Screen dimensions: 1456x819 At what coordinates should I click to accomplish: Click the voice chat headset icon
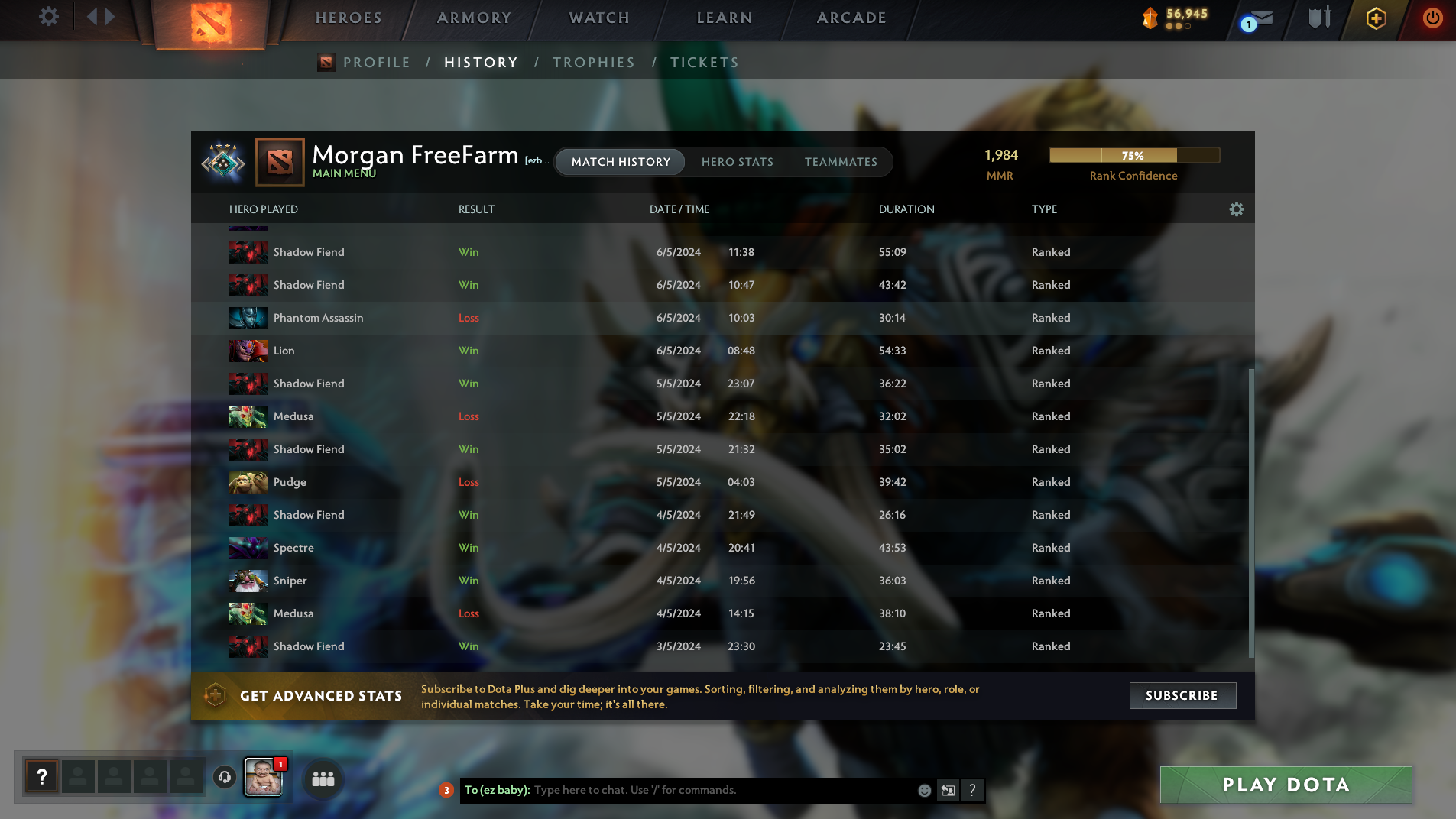pyautogui.click(x=224, y=778)
